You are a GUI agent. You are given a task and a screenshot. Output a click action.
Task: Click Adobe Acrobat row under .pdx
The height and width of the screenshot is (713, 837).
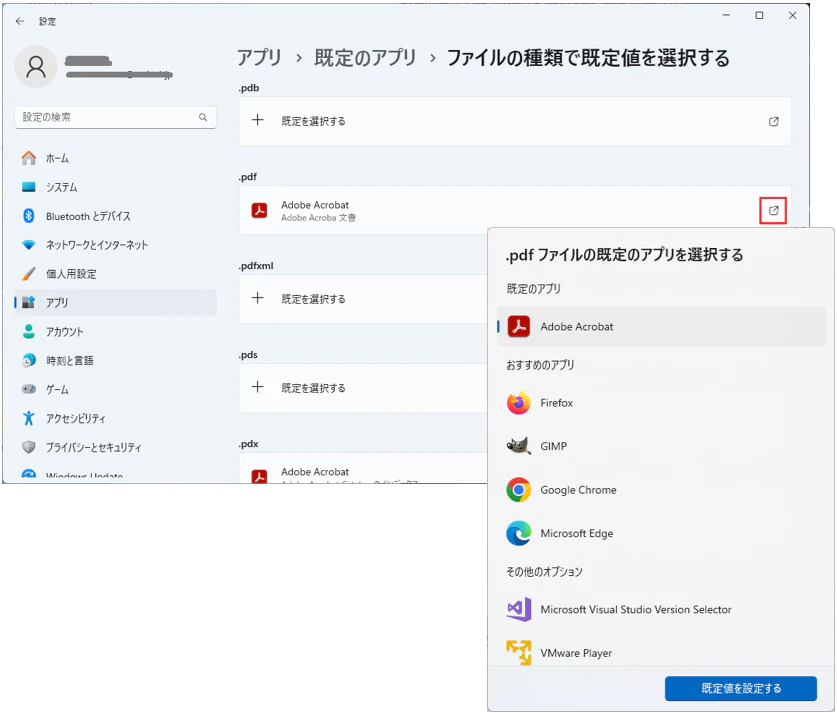(363, 469)
